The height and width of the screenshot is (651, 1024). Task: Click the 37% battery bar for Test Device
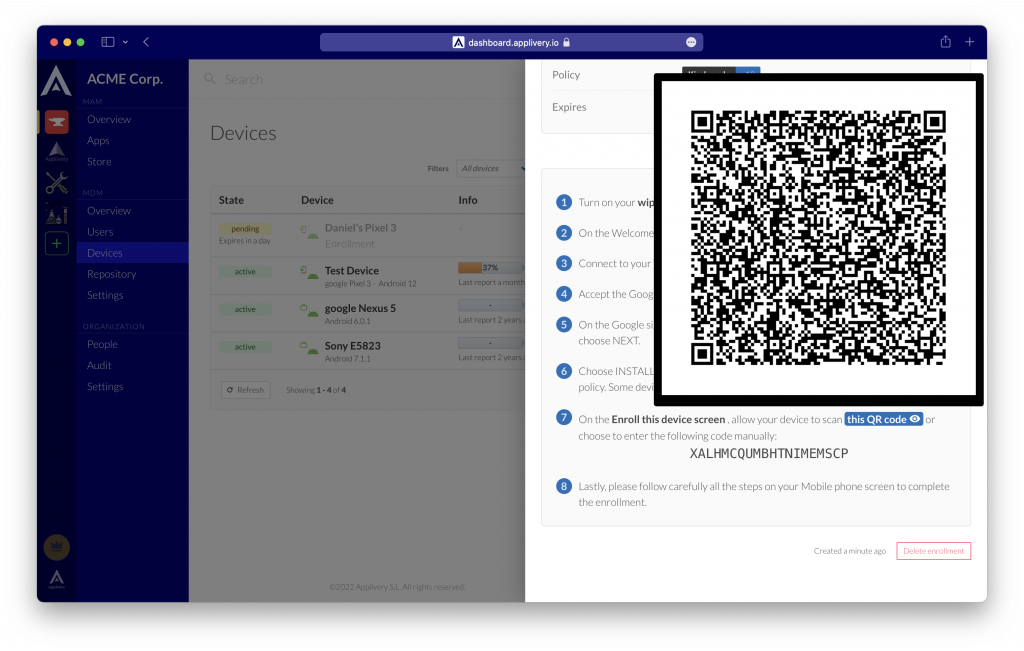pos(490,268)
